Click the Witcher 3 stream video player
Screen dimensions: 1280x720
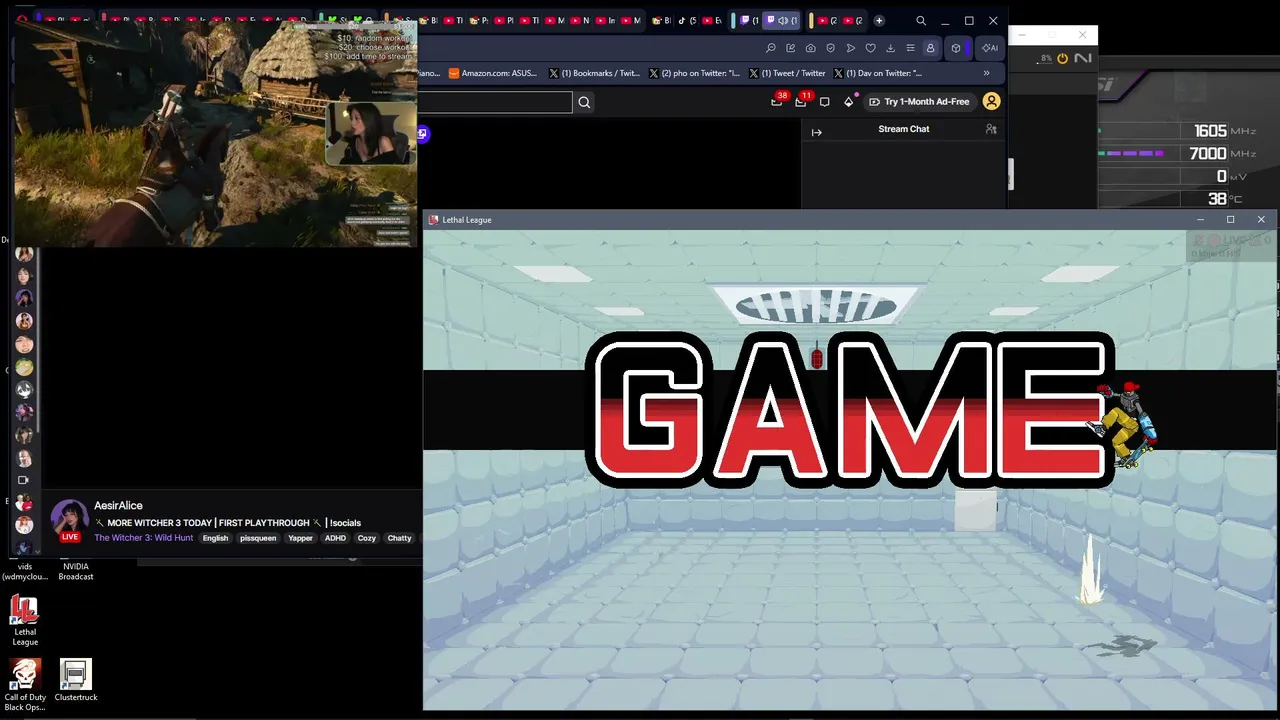[216, 133]
